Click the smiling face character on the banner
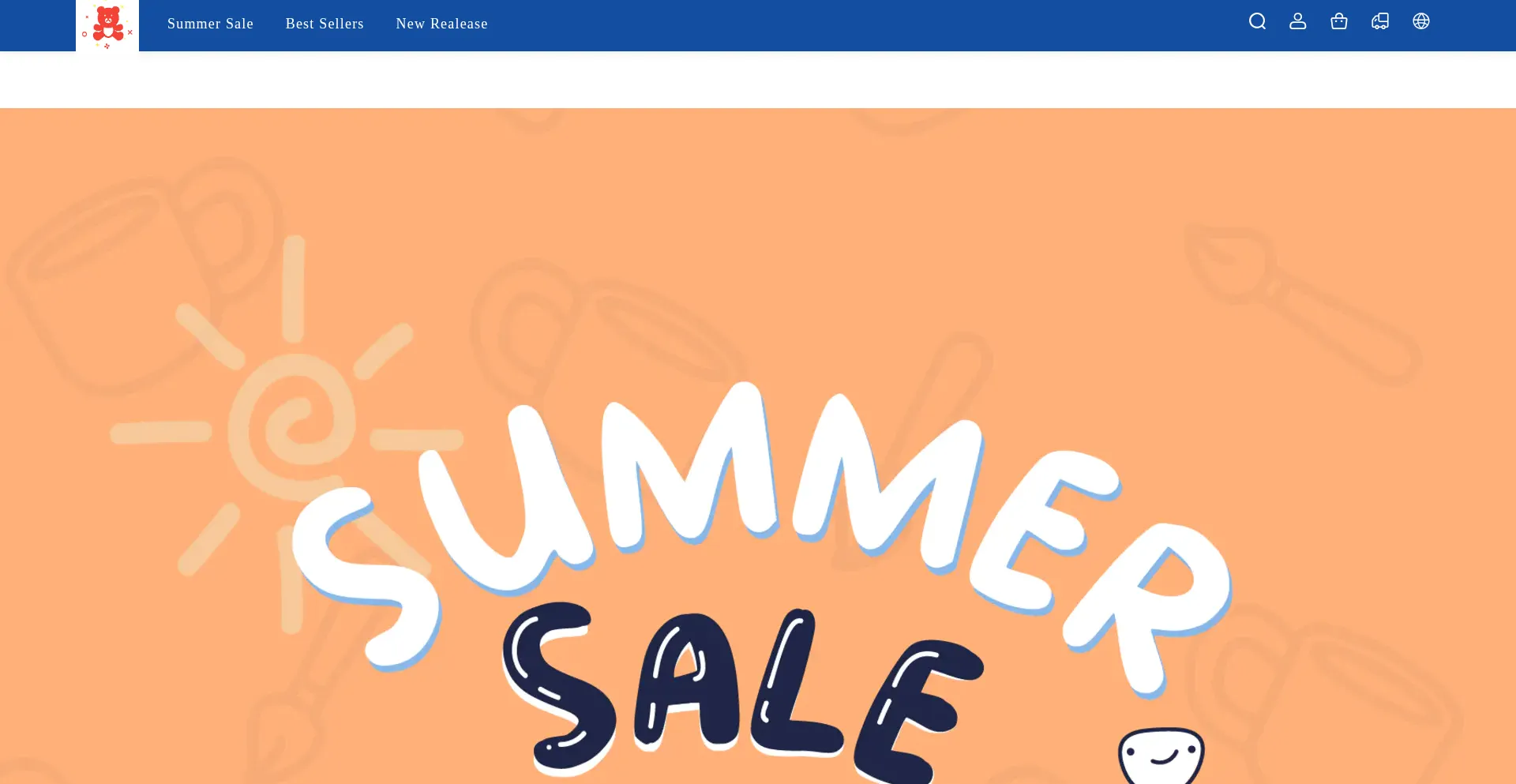Image resolution: width=1516 pixels, height=784 pixels. click(x=1161, y=756)
